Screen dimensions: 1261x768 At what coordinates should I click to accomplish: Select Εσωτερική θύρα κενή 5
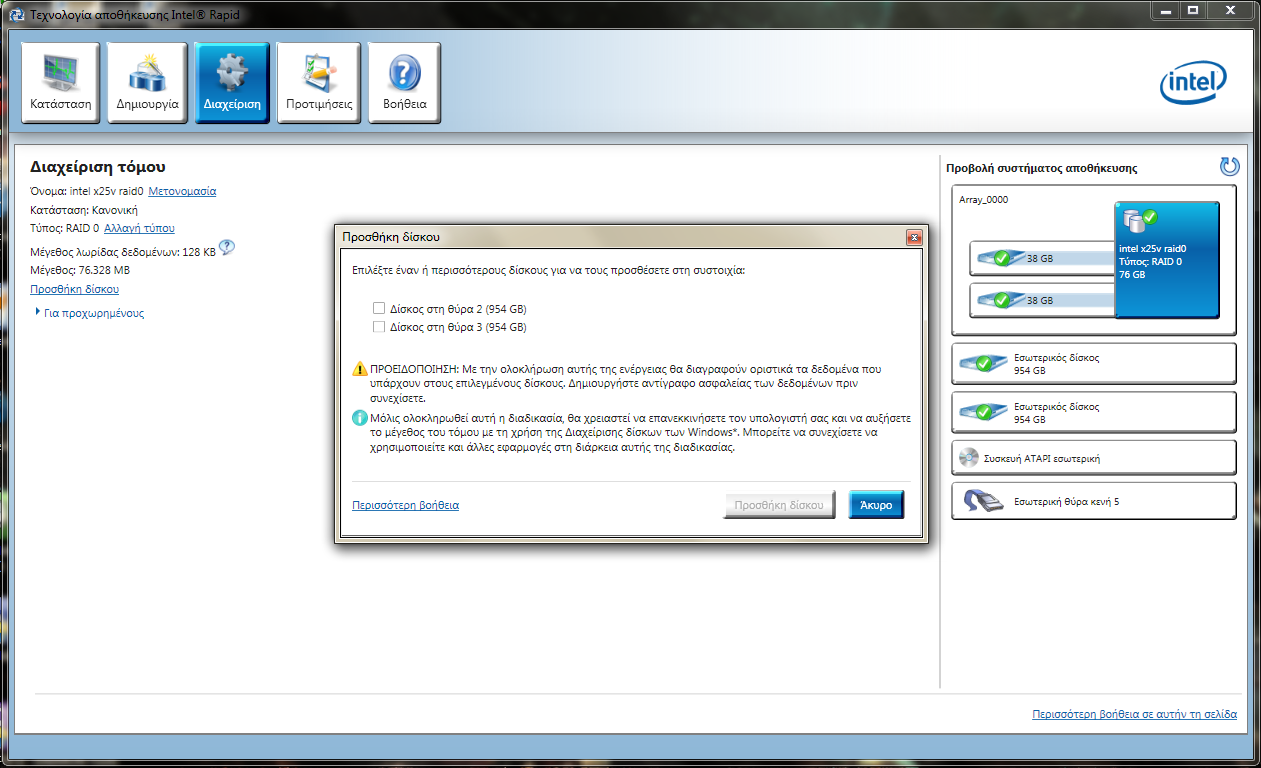1094,501
